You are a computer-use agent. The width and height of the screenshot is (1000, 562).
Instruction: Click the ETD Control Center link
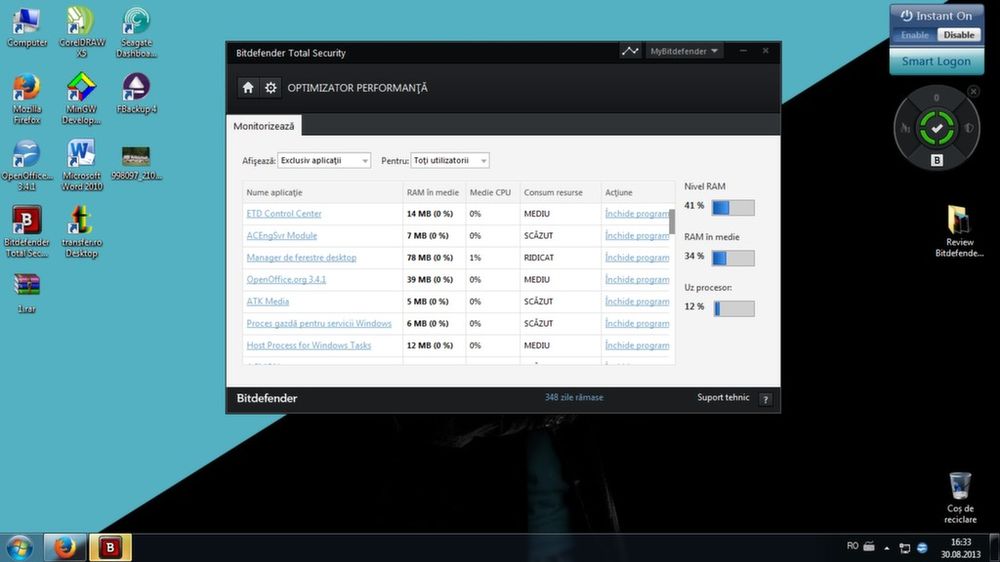coord(284,214)
